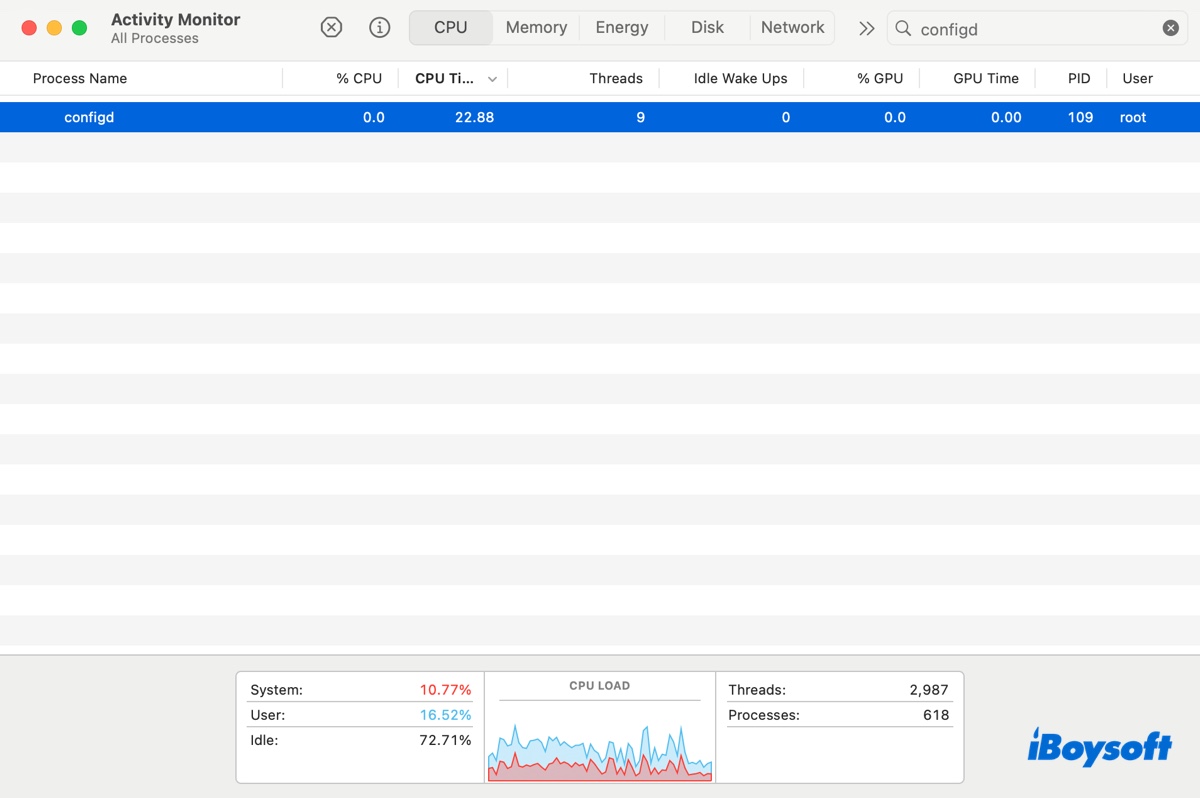Viewport: 1200px width, 798px height.
Task: Sort by User column header
Action: click(1138, 78)
